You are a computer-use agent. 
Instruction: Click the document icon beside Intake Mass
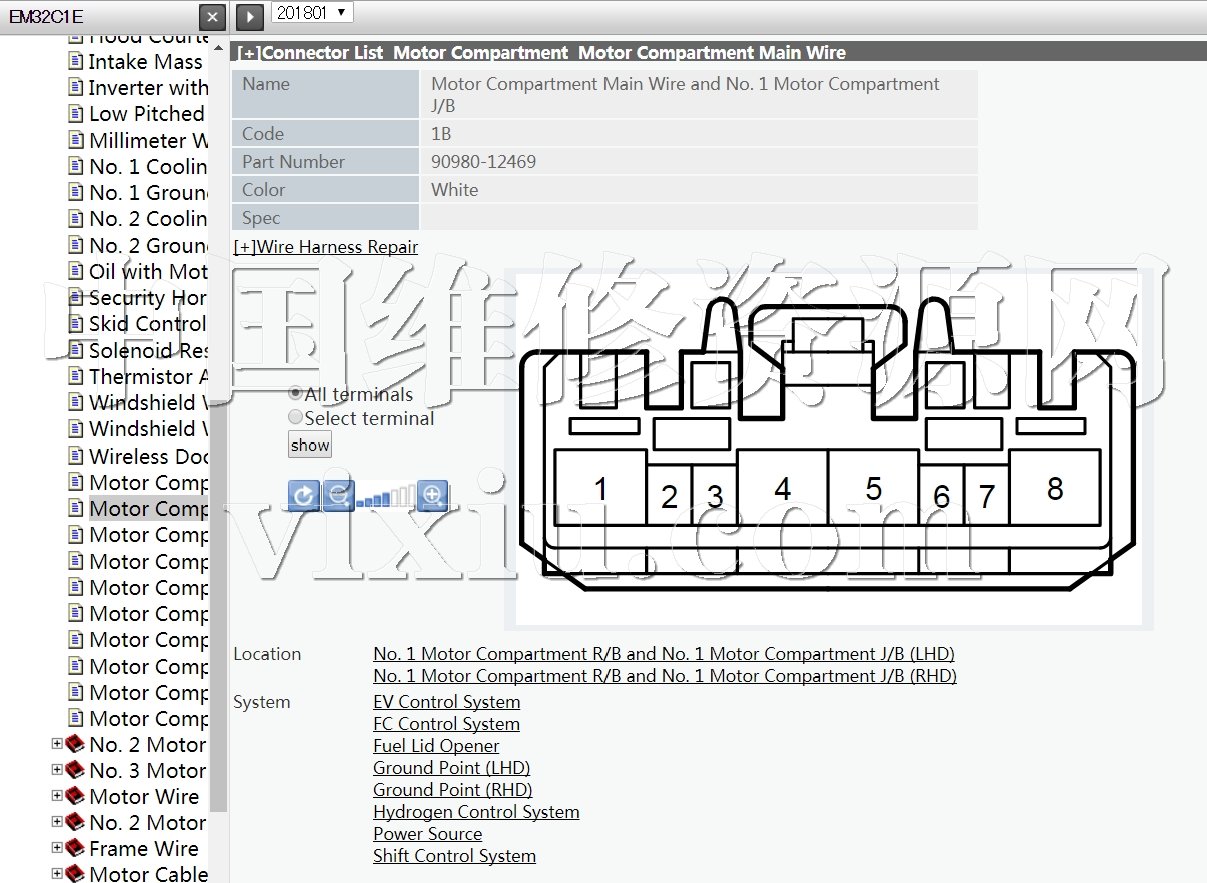76,61
